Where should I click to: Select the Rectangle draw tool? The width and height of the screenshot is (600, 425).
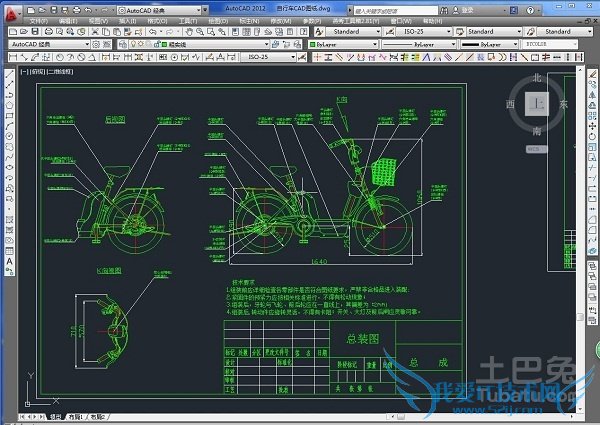10,115
